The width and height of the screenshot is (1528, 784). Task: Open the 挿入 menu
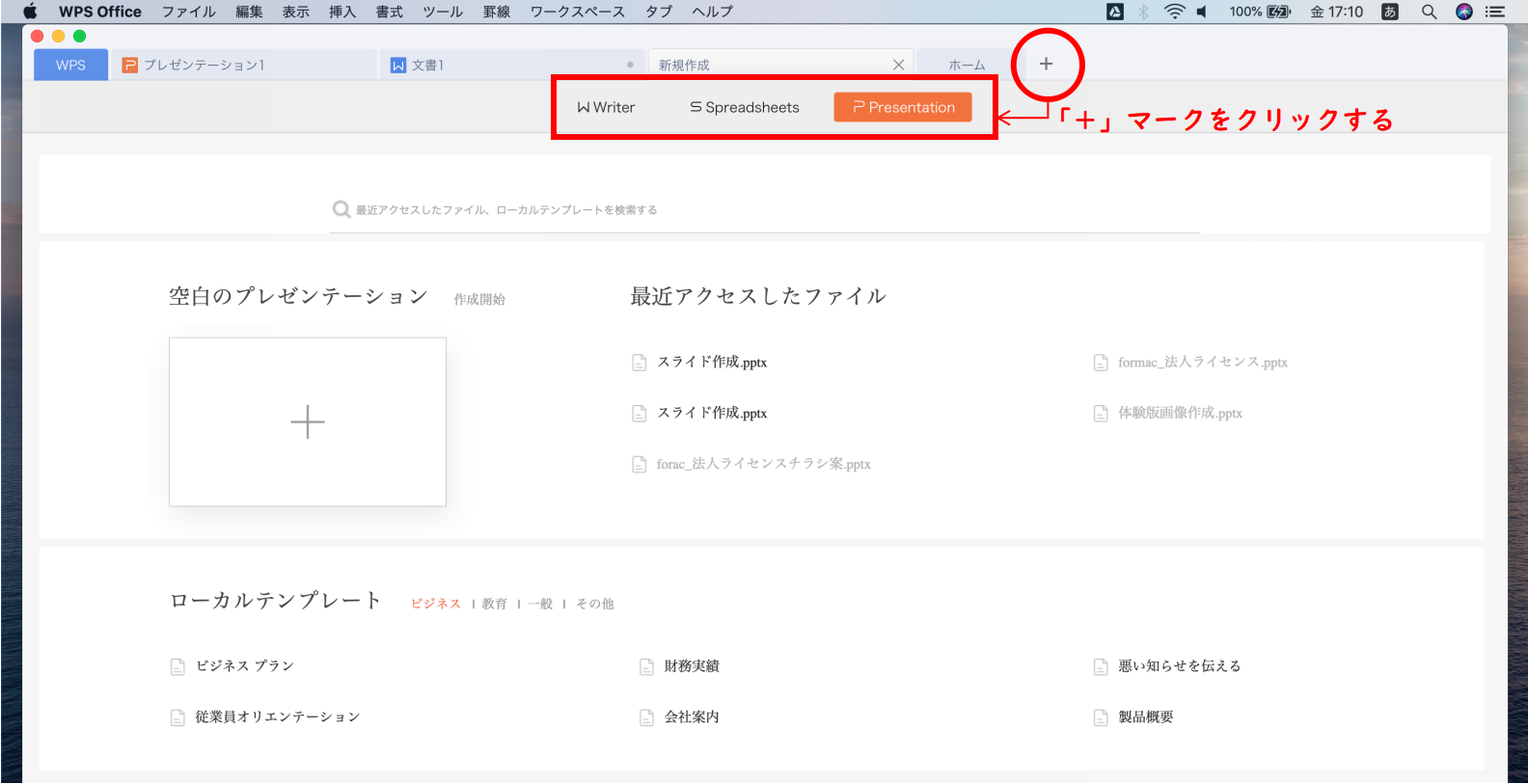coord(342,12)
